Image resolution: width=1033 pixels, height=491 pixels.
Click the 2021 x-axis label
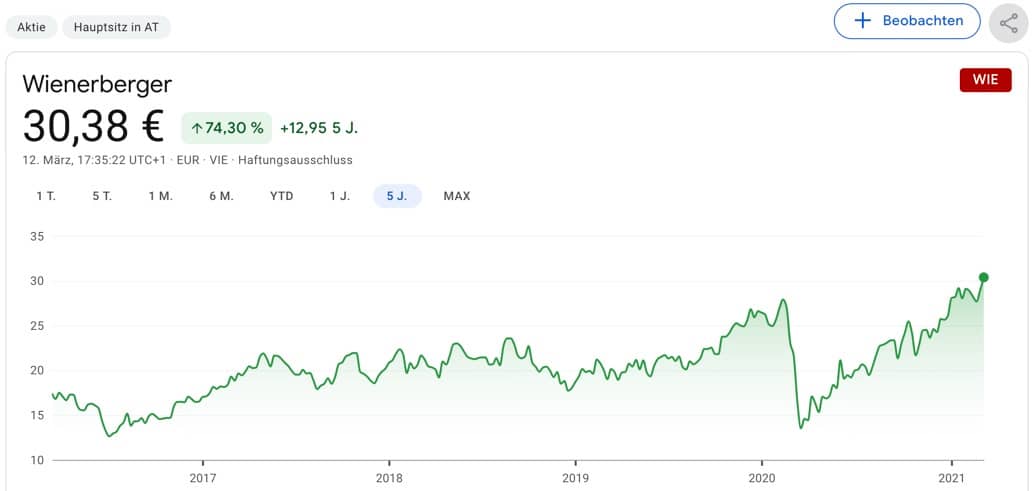pyautogui.click(x=951, y=478)
